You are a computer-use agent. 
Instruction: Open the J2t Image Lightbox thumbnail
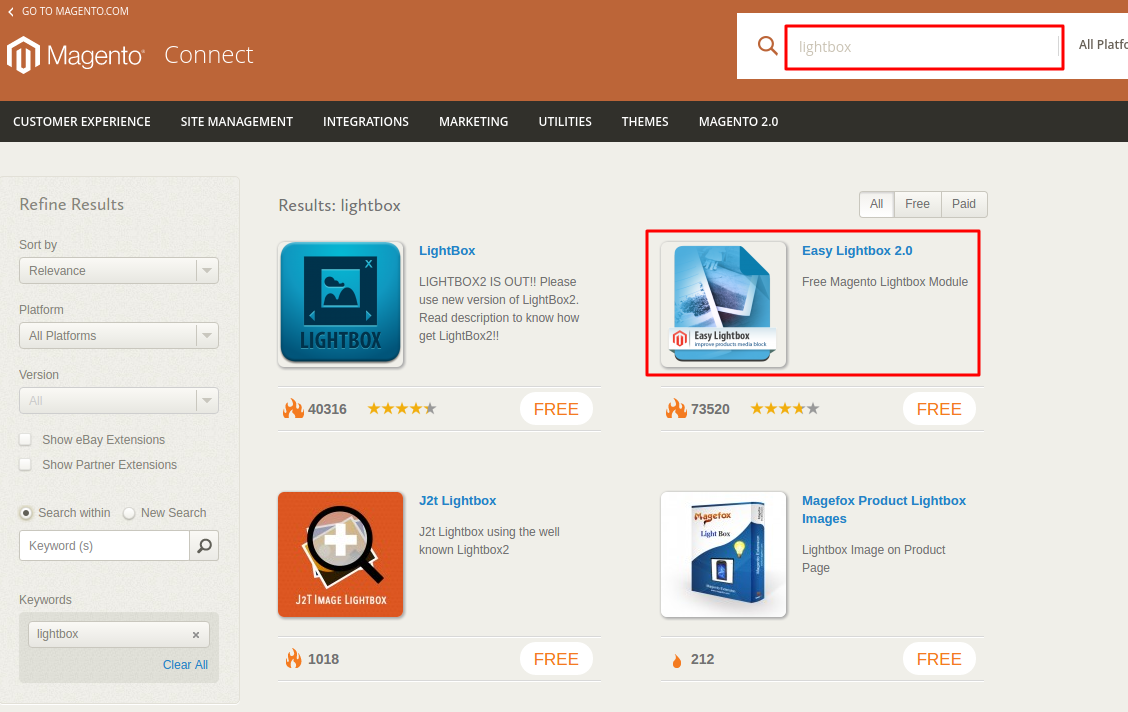[340, 554]
